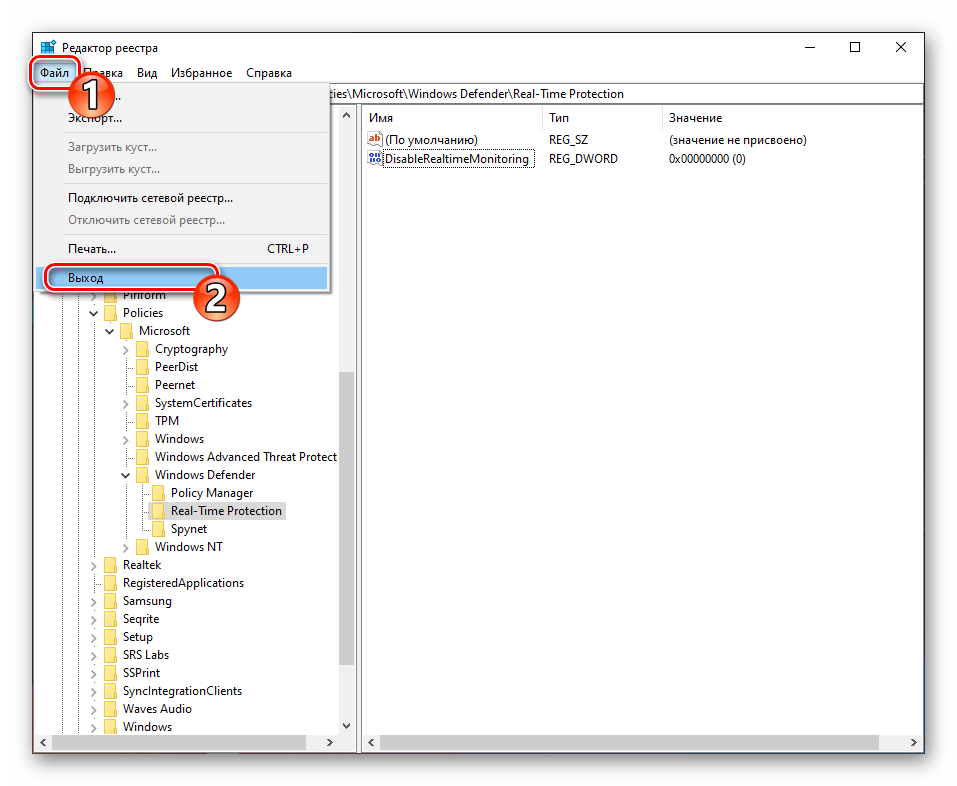
Task: Open the Справка menu
Action: (x=269, y=73)
